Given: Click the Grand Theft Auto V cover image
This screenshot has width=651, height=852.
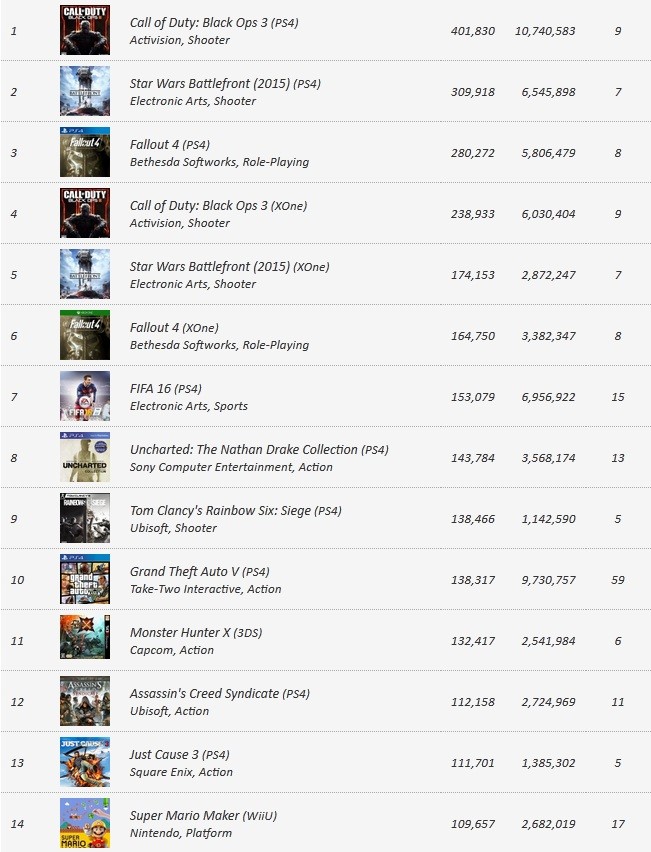Looking at the screenshot, I should click(x=85, y=579).
